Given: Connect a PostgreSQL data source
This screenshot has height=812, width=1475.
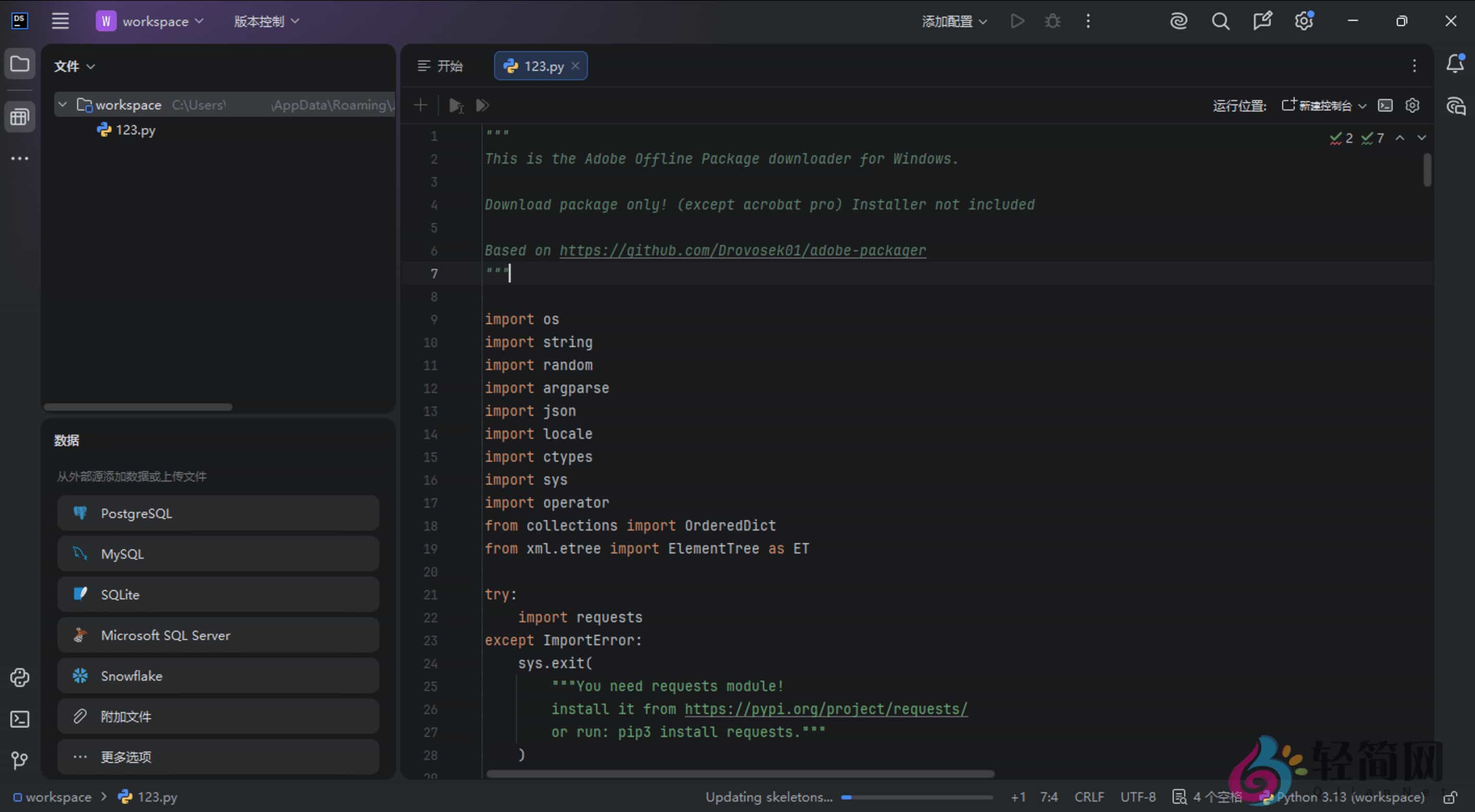Looking at the screenshot, I should [217, 512].
